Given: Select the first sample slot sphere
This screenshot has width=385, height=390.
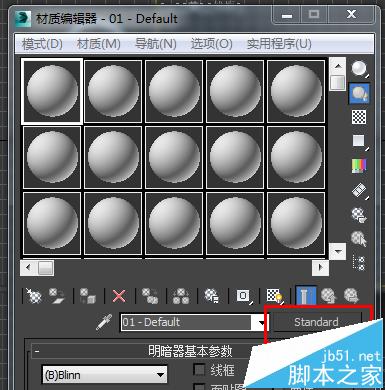Looking at the screenshot, I should pos(52,91).
